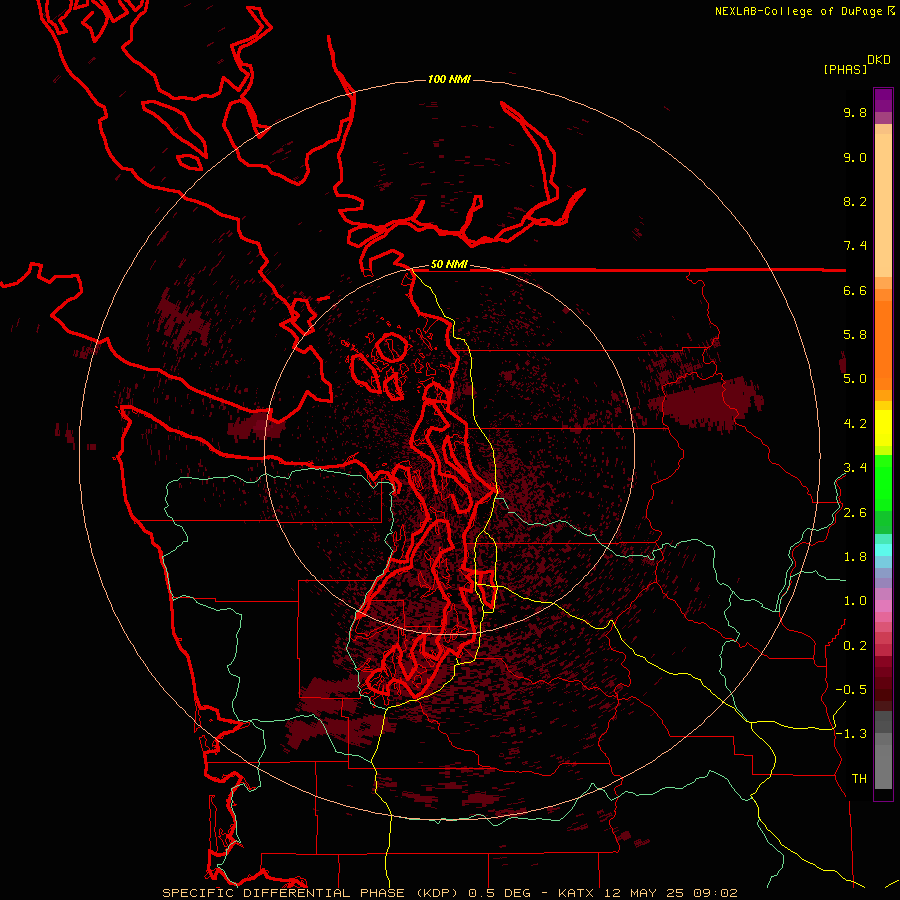Click the -0.5 scale value
This screenshot has width=900, height=900.
coord(851,690)
